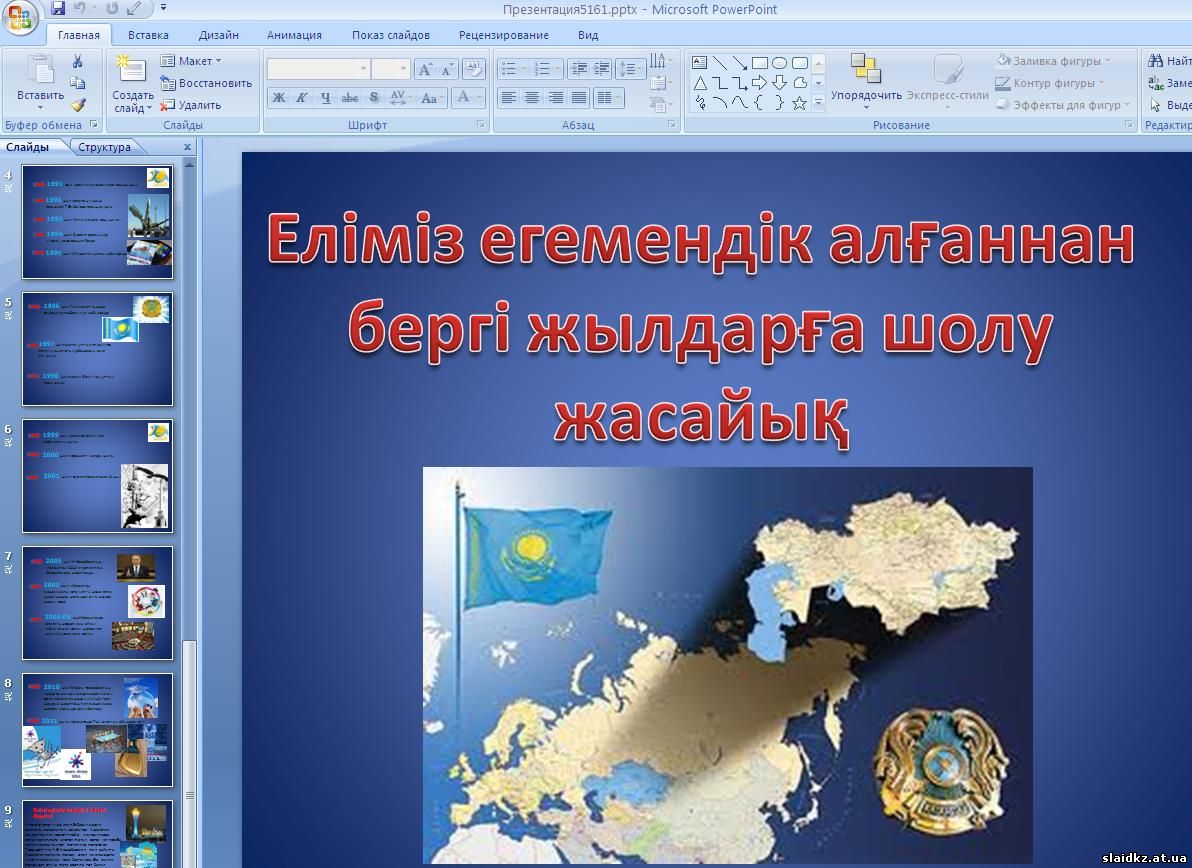
Task: Open line spacing dropdown
Action: pos(629,69)
